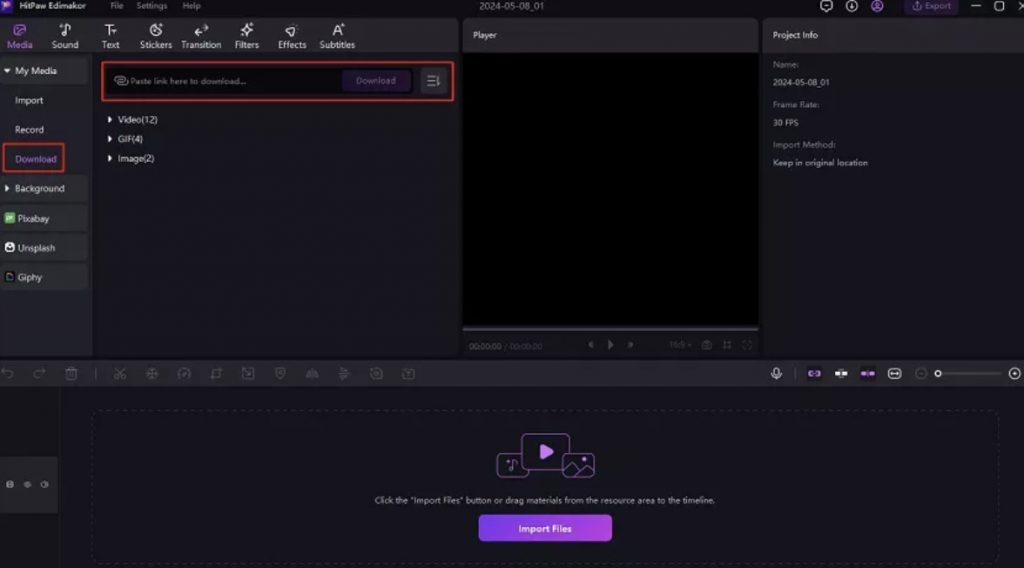Click the scissors split icon

[120, 373]
